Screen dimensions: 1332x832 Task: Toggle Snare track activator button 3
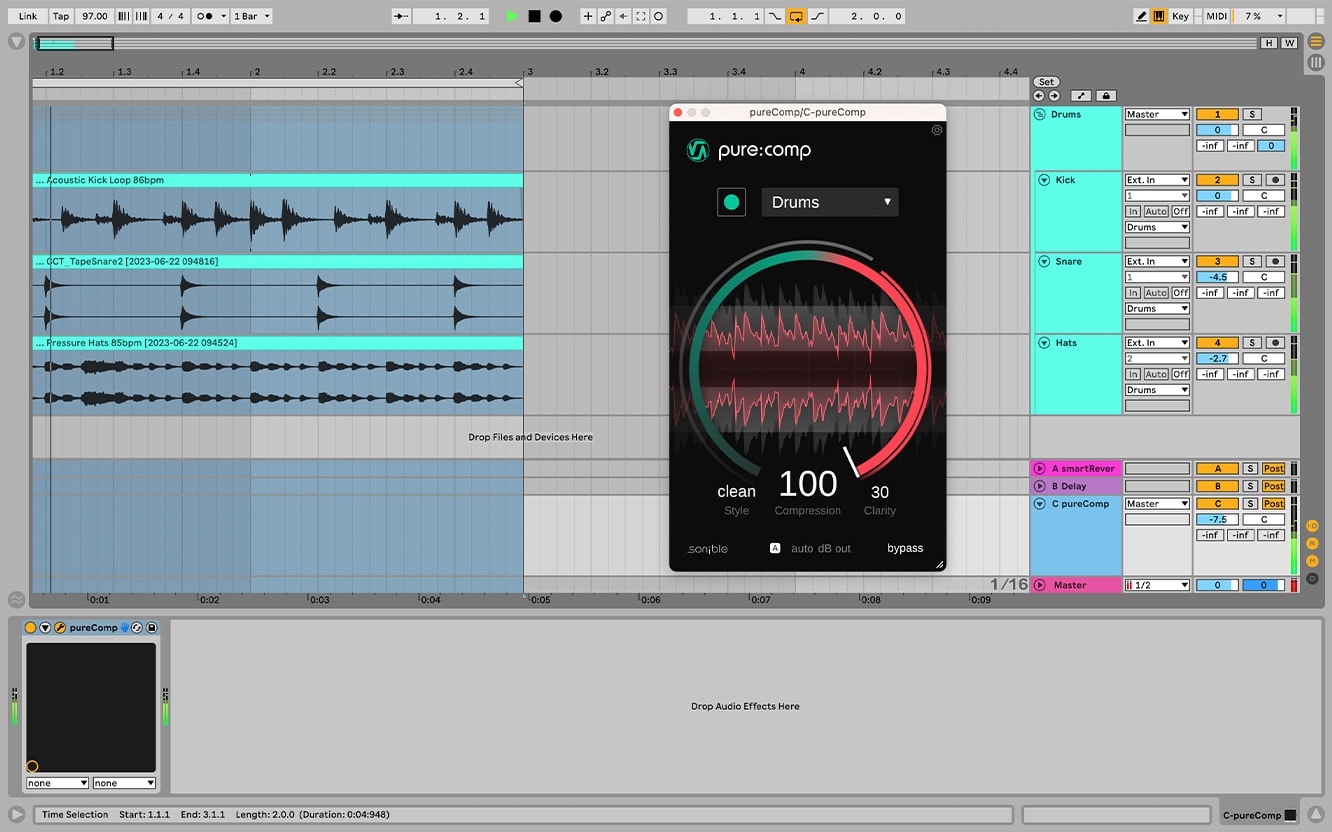pyautogui.click(x=1217, y=261)
